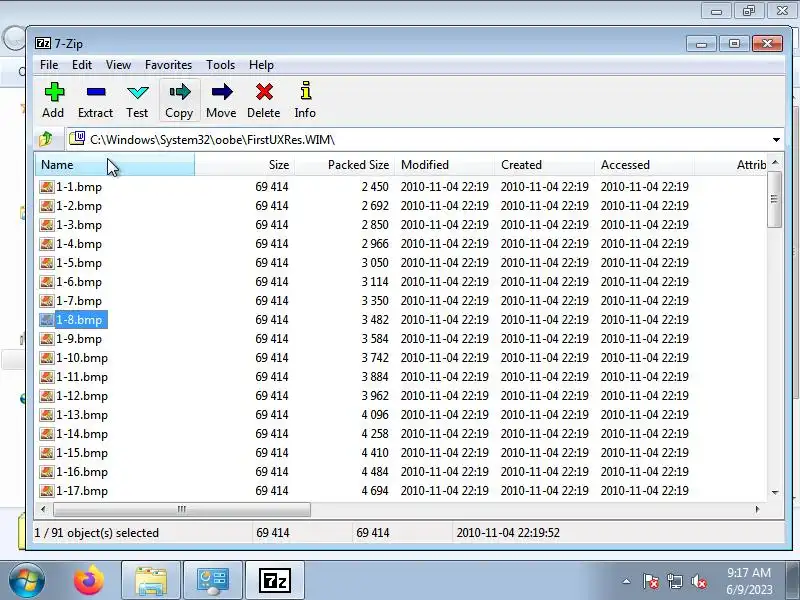Open Control Panel taskbar icon
Image resolution: width=800 pixels, height=600 pixels.
tap(213, 580)
